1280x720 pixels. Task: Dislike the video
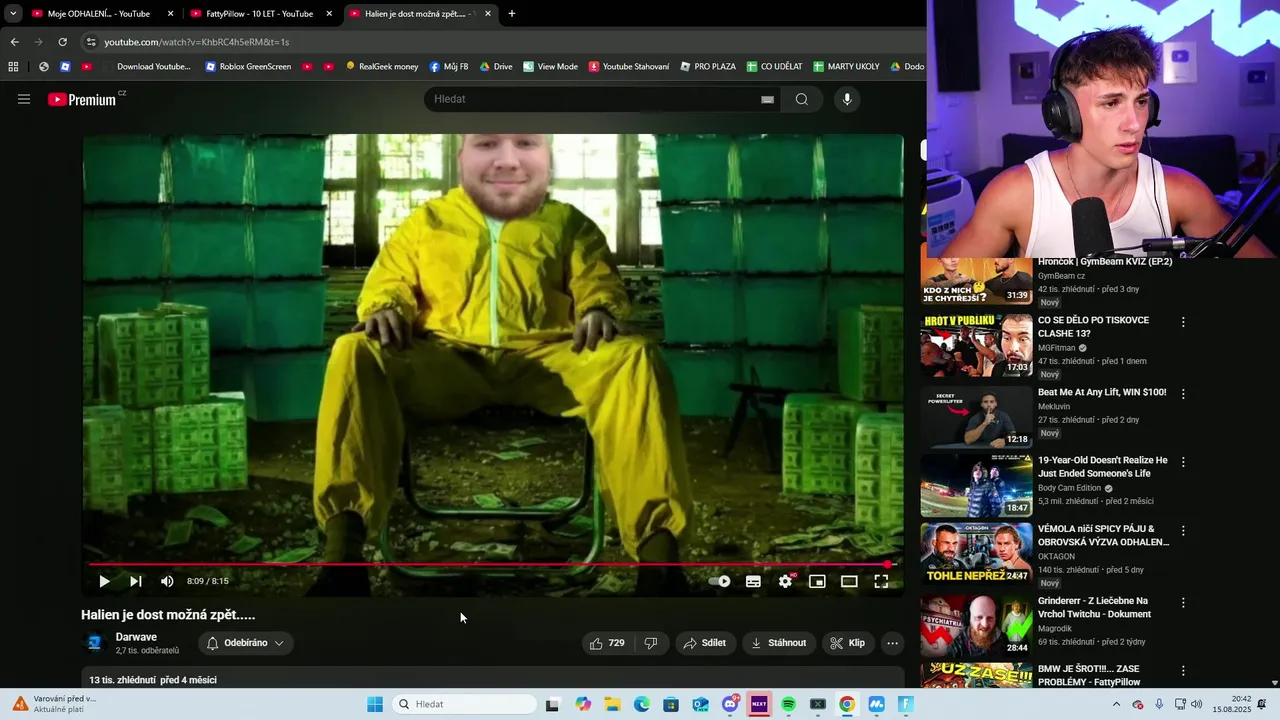651,643
